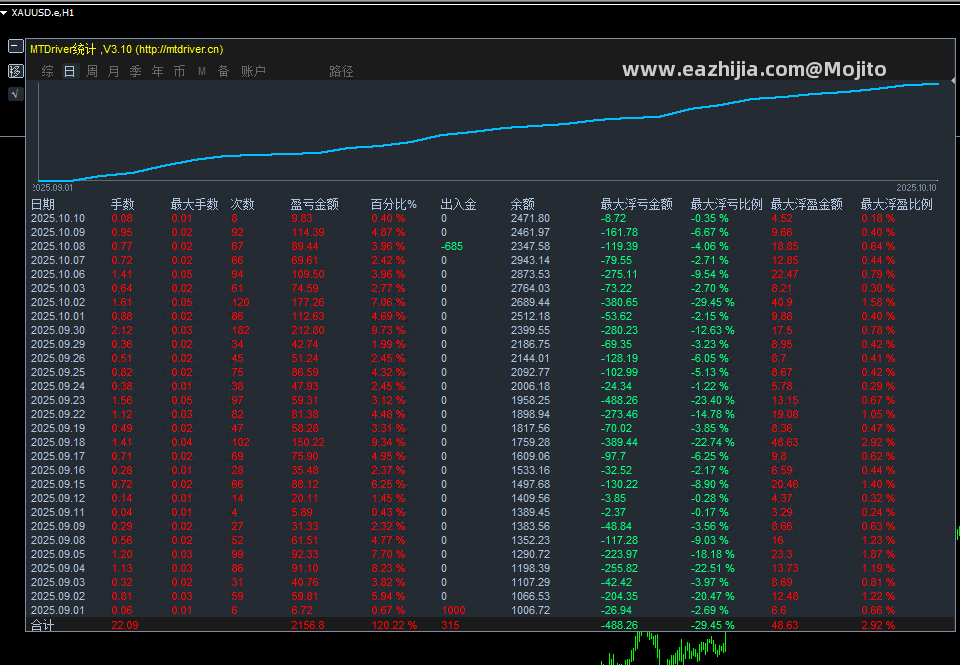Expand the XAUUSD.e,H1 chart triangle
This screenshot has height=665, width=960.
(x=4, y=13)
